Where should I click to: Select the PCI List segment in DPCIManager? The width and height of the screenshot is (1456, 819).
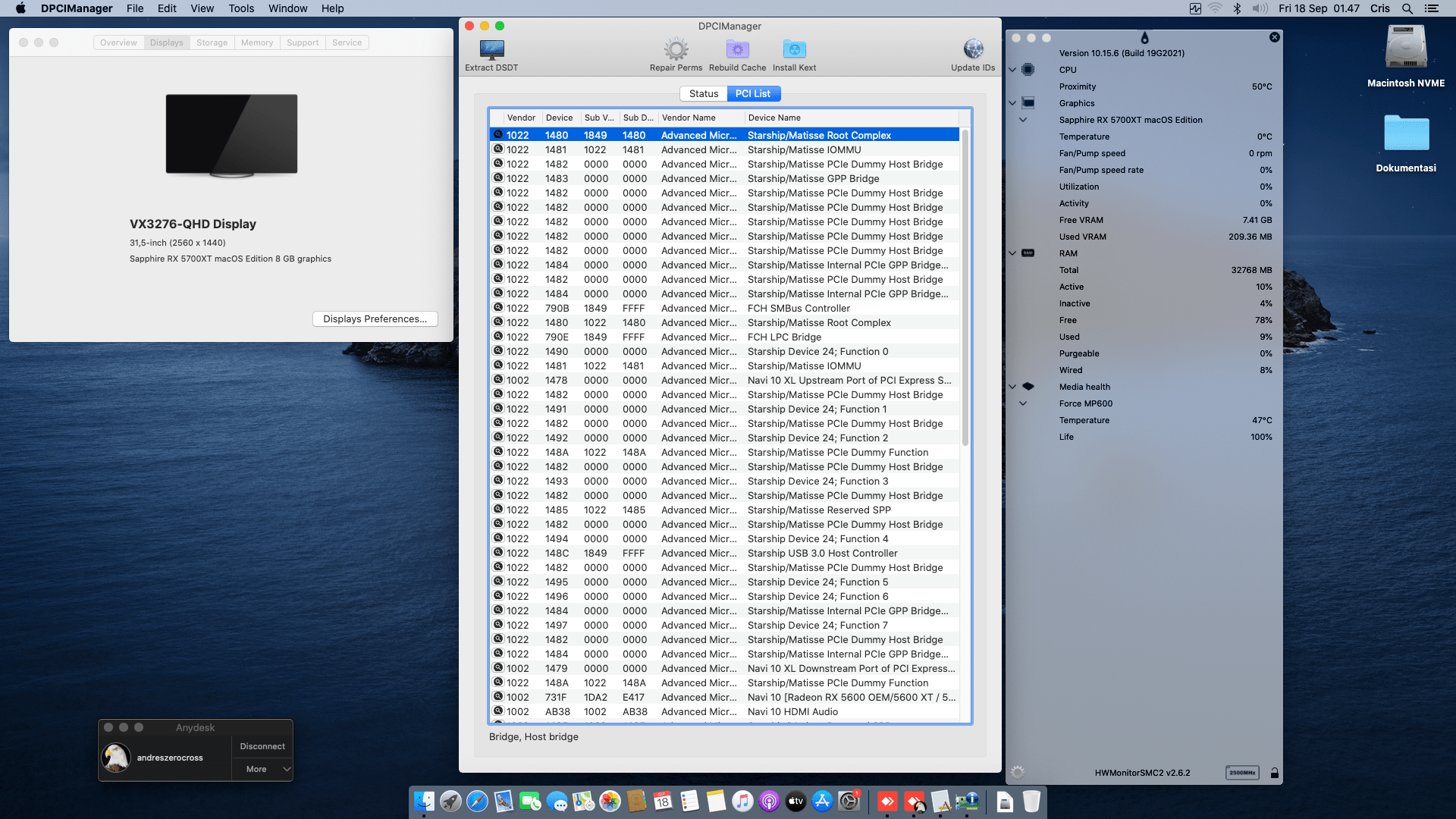click(x=753, y=93)
